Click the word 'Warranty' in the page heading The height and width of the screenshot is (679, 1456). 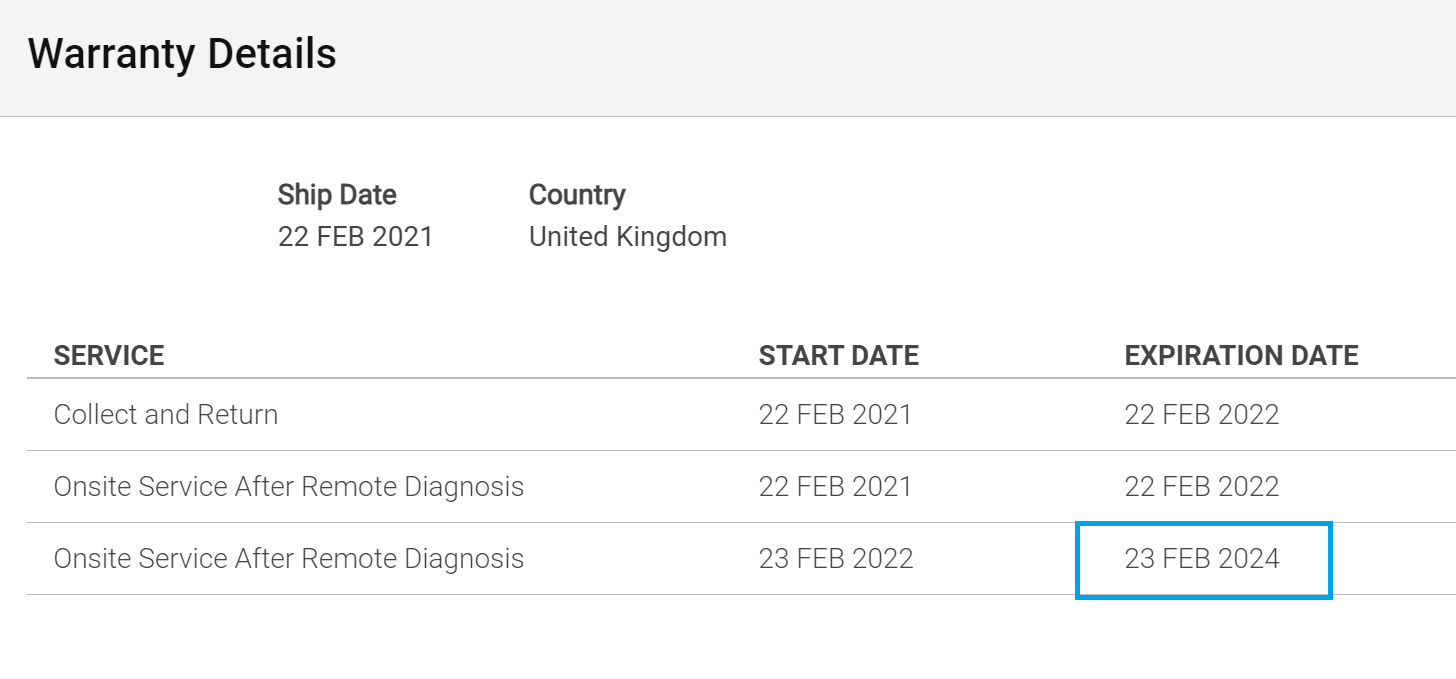click(x=112, y=53)
